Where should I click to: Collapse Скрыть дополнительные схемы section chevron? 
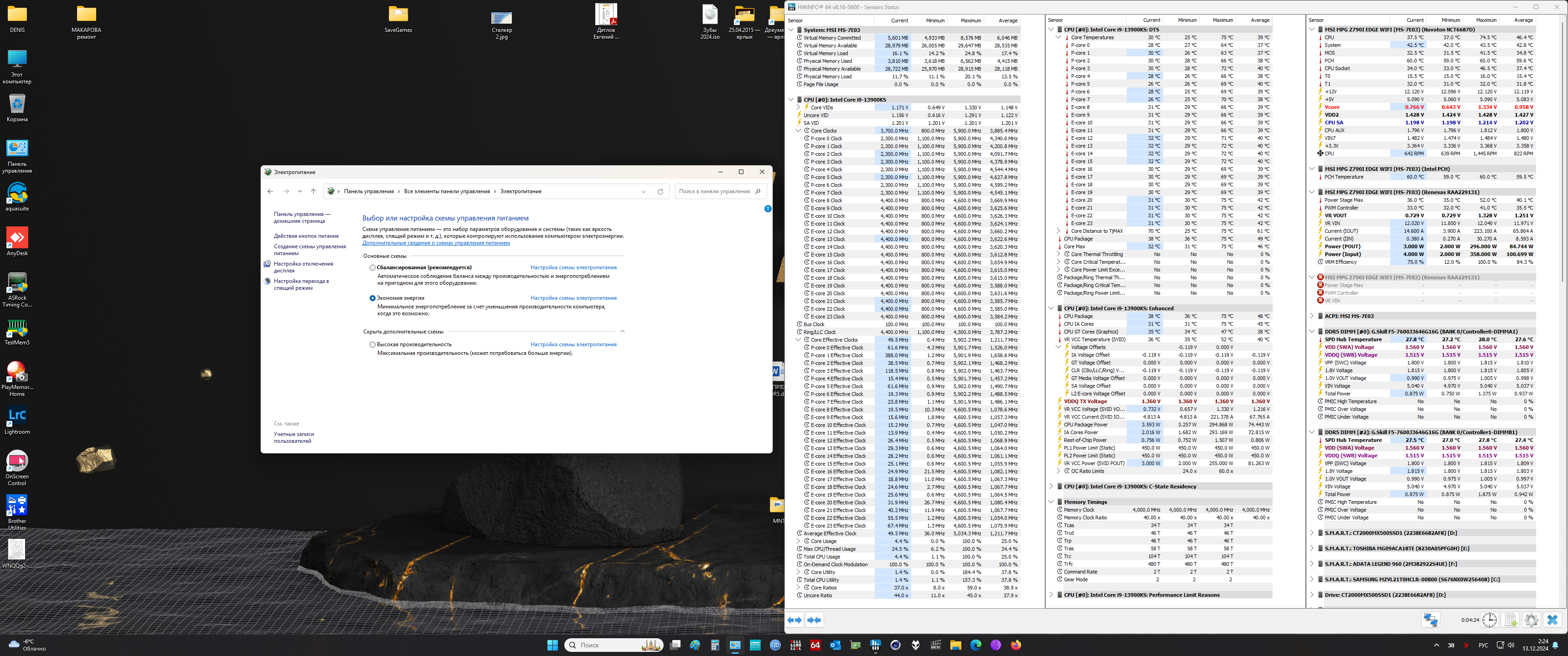click(x=622, y=332)
